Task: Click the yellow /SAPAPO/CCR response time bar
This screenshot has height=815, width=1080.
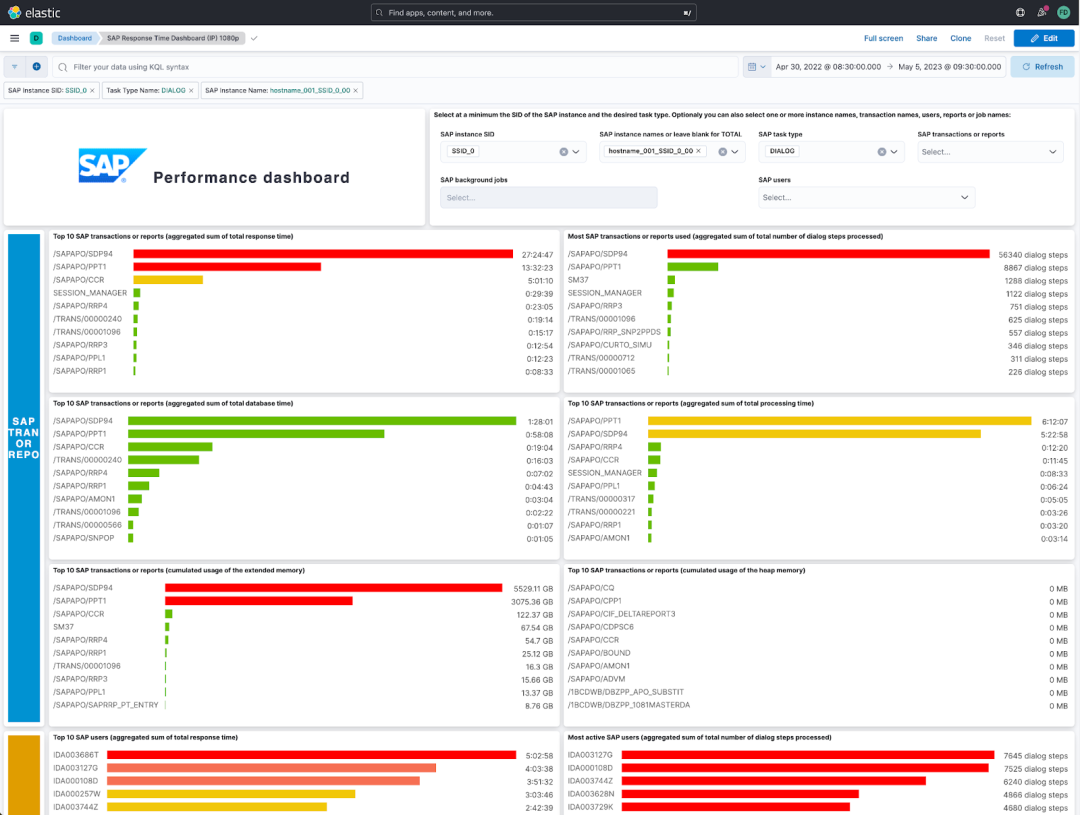Action: pos(168,280)
